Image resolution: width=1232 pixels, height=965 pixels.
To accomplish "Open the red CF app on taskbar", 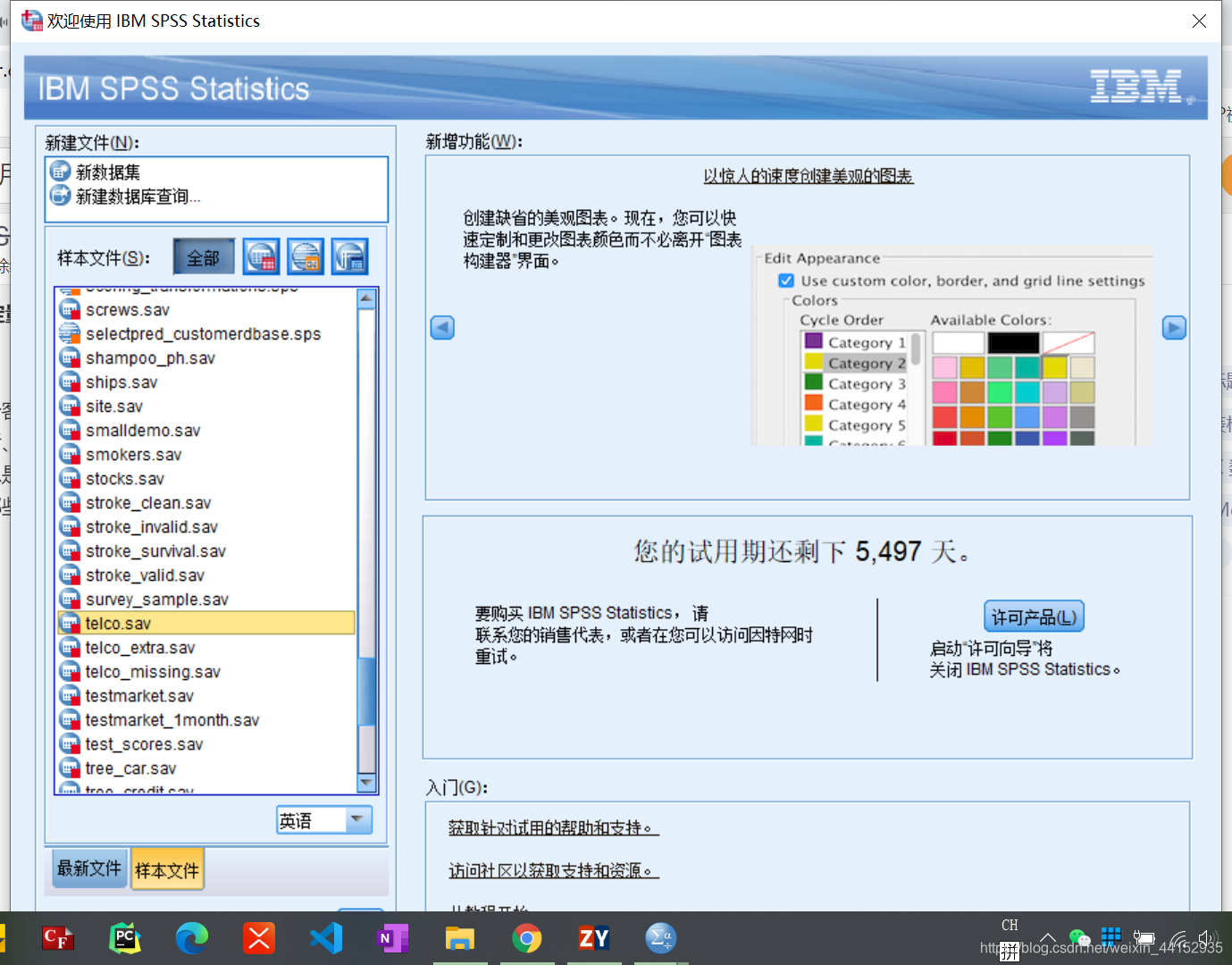I will click(58, 938).
